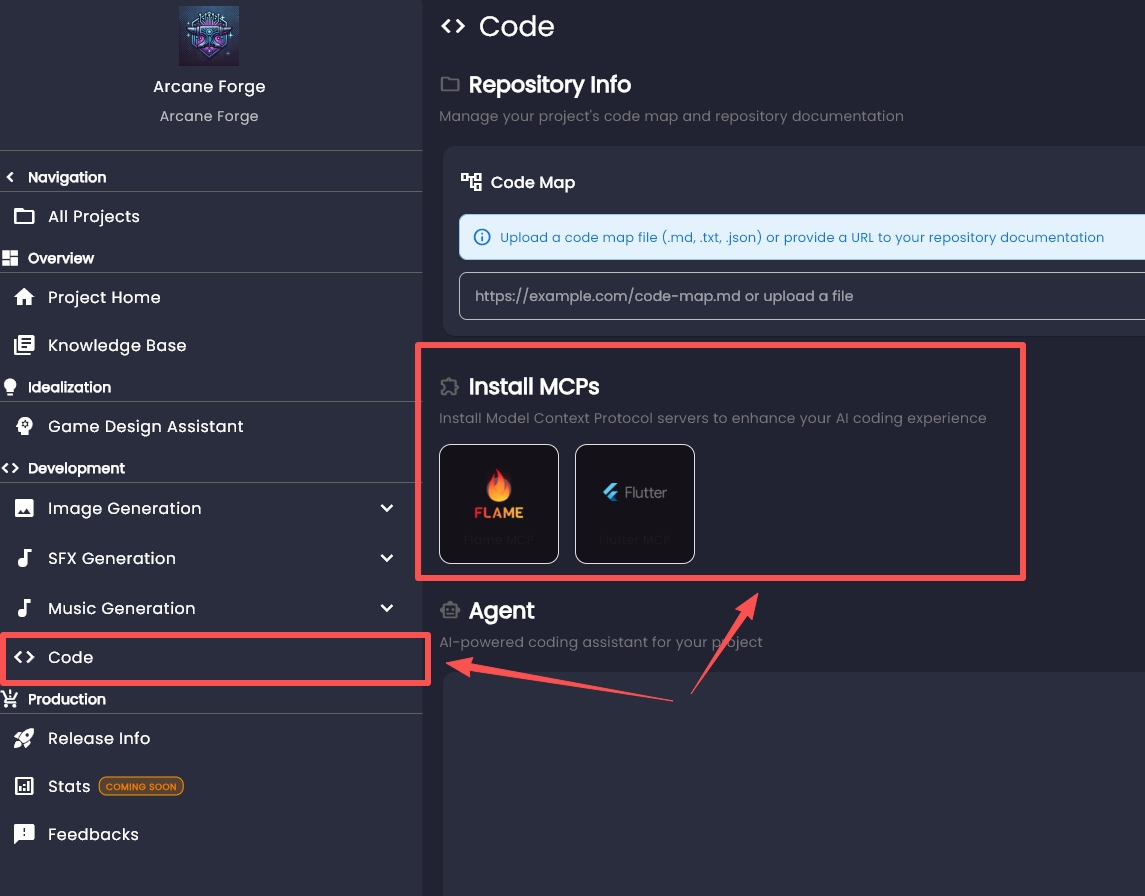Click the Release Info rocket icon
Viewport: 1145px width, 896px height.
22,738
